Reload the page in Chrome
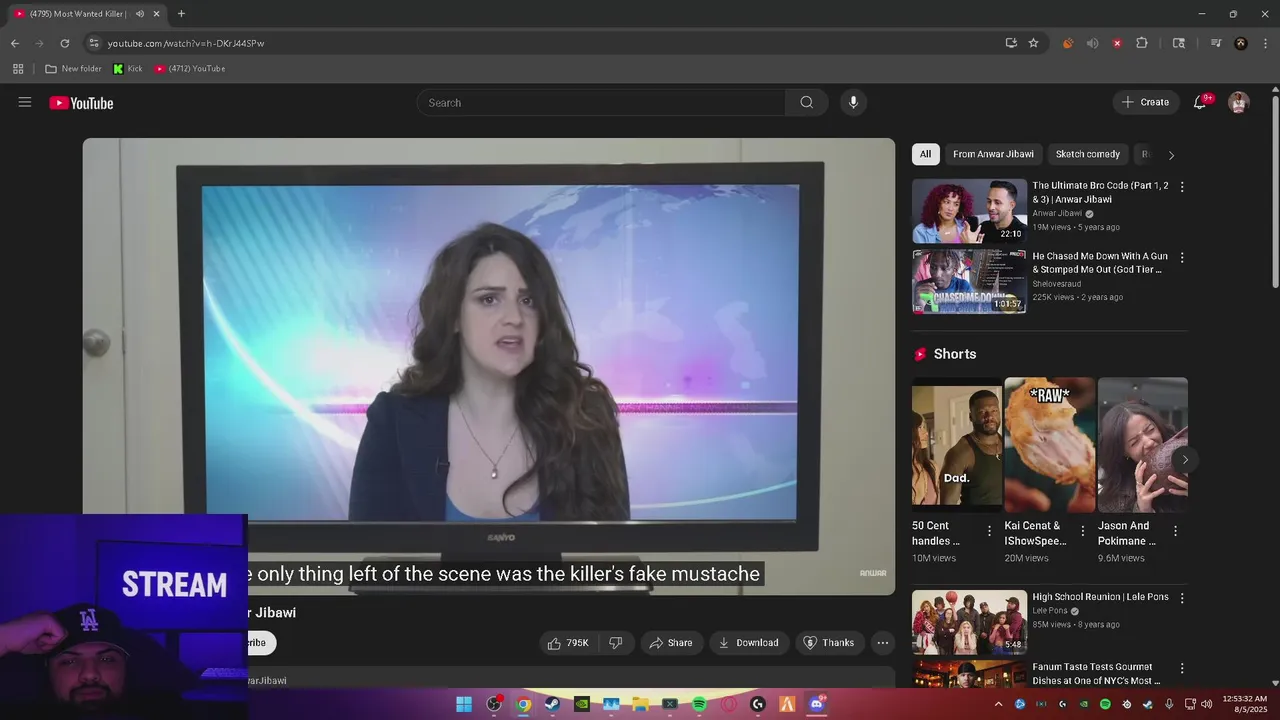The height and width of the screenshot is (720, 1280). tap(65, 43)
